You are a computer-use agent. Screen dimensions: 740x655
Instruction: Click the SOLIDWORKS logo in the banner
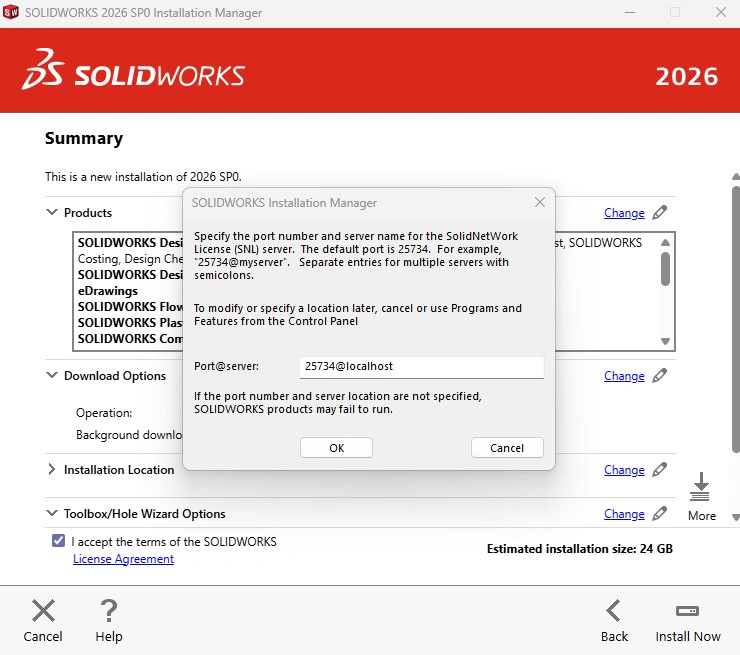(x=133, y=70)
